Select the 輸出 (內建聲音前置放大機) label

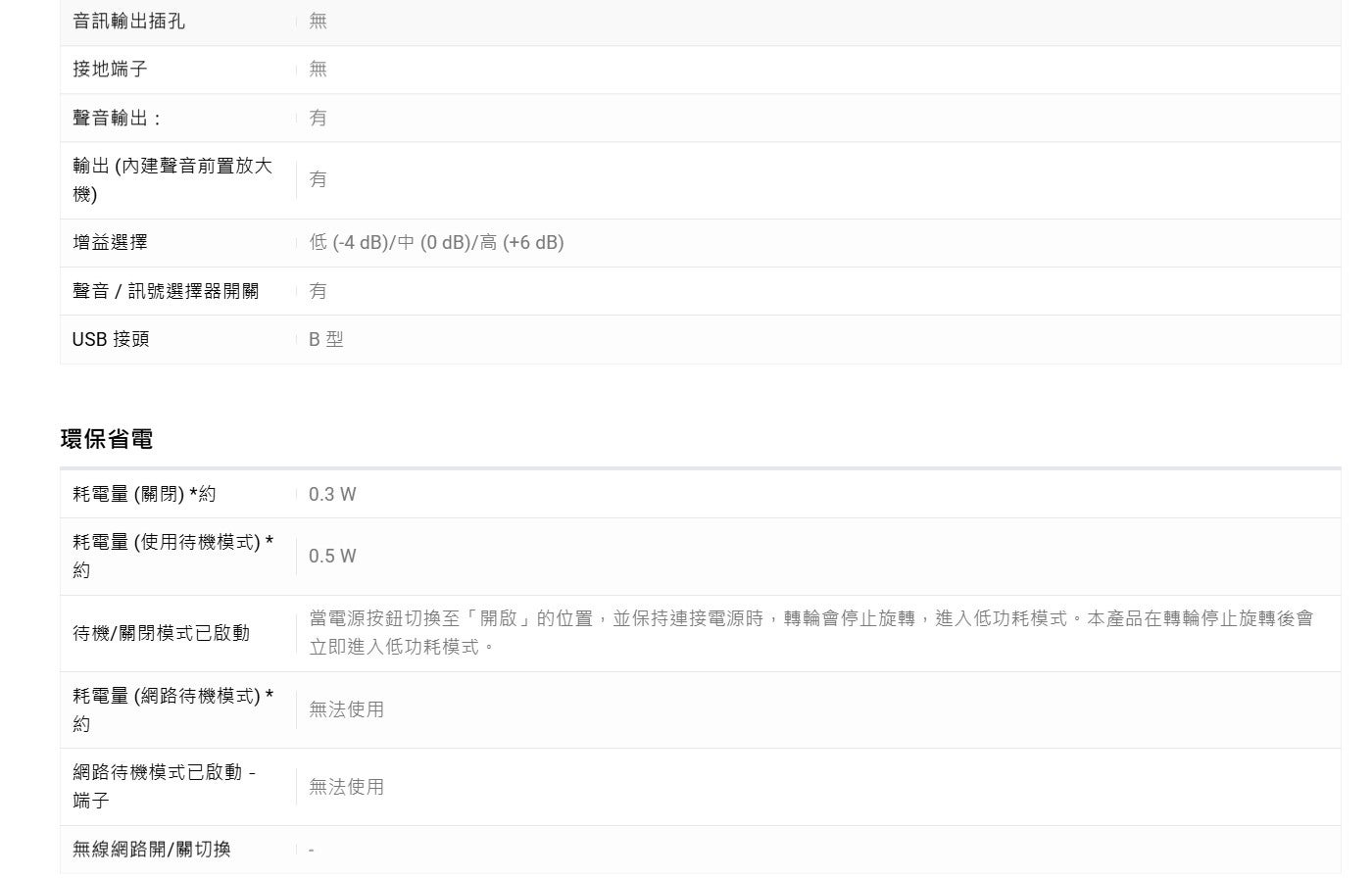pos(172,179)
